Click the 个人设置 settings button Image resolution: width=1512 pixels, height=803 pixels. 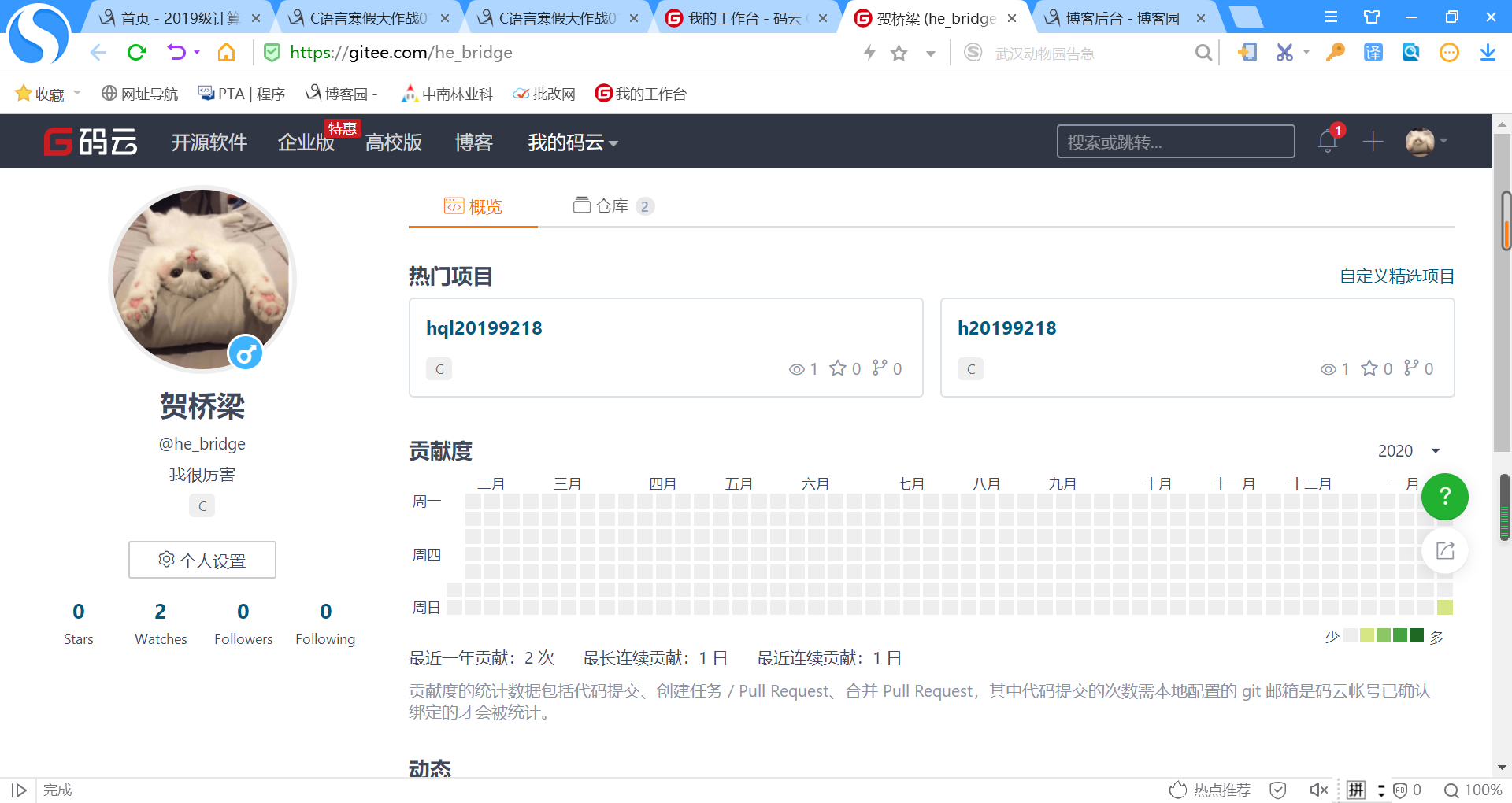(202, 560)
